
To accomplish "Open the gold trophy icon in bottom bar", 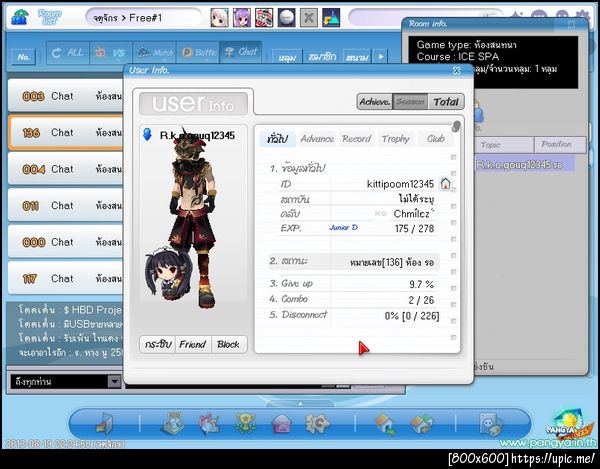I will pyautogui.click(x=245, y=423).
